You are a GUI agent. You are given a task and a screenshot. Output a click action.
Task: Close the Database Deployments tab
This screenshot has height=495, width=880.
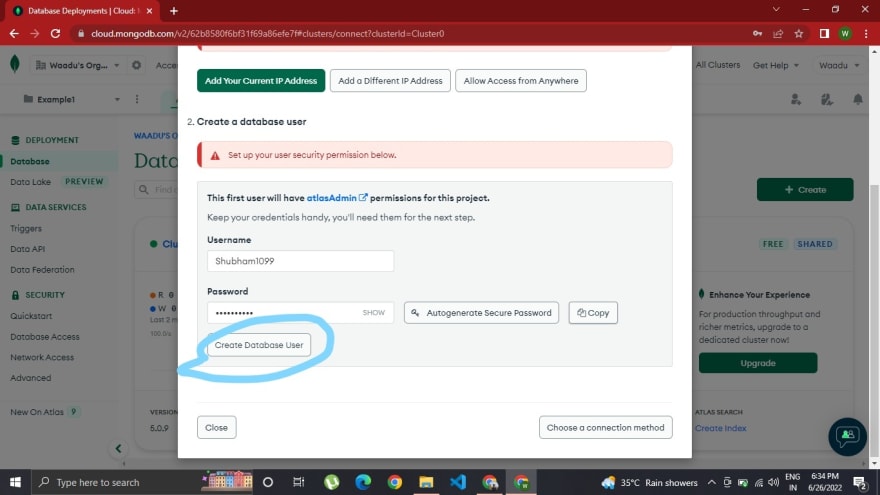[149, 11]
